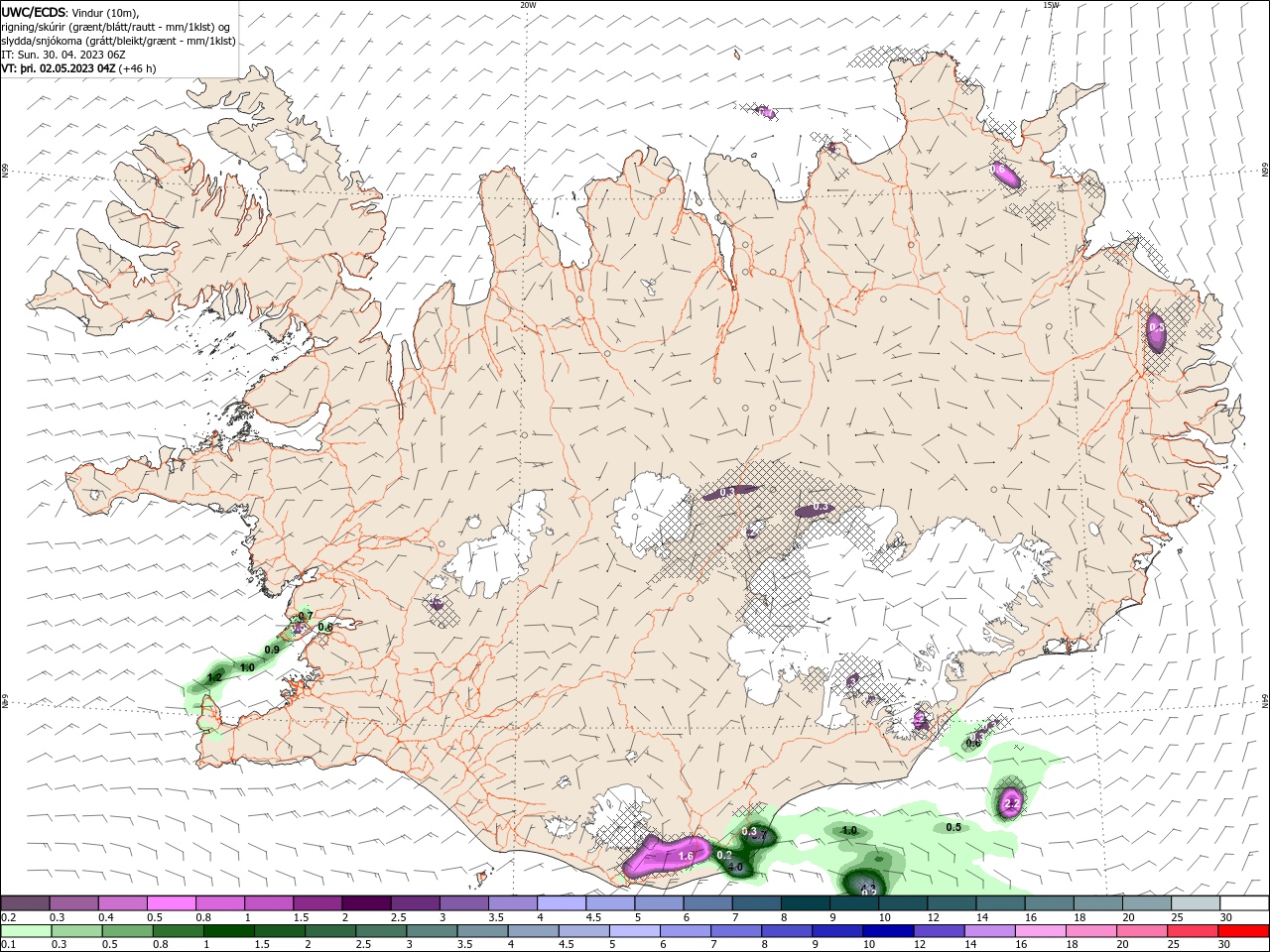Click the 20W longitude label
This screenshot has height=952, width=1270.
coord(528,5)
